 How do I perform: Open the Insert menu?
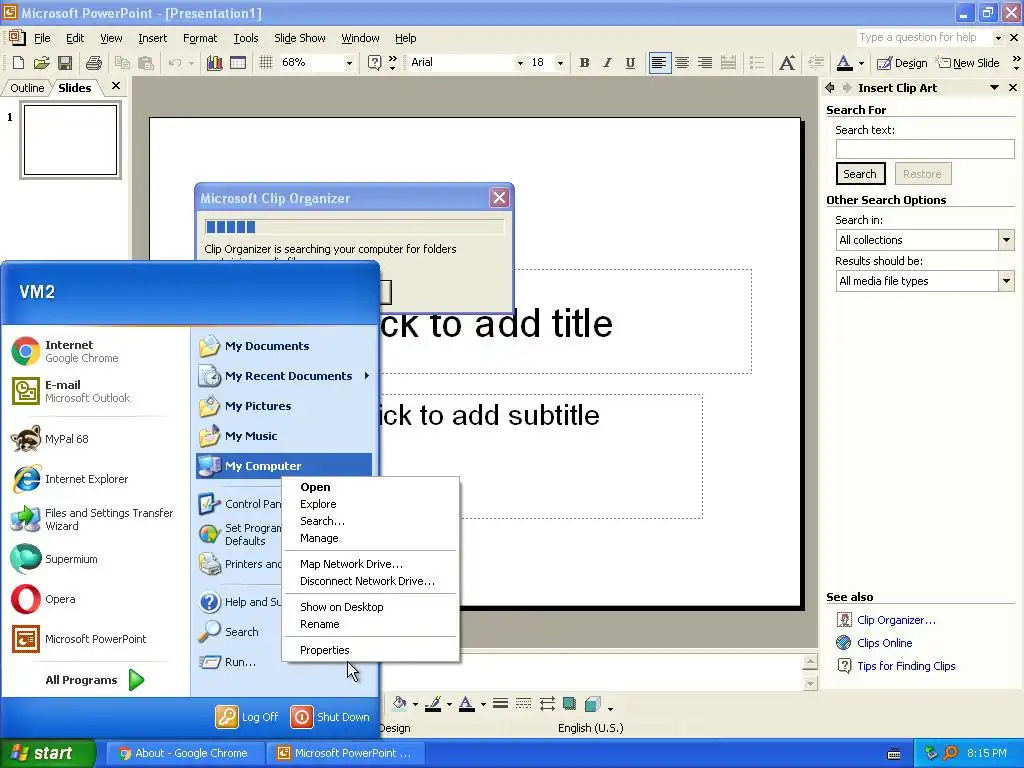152,38
